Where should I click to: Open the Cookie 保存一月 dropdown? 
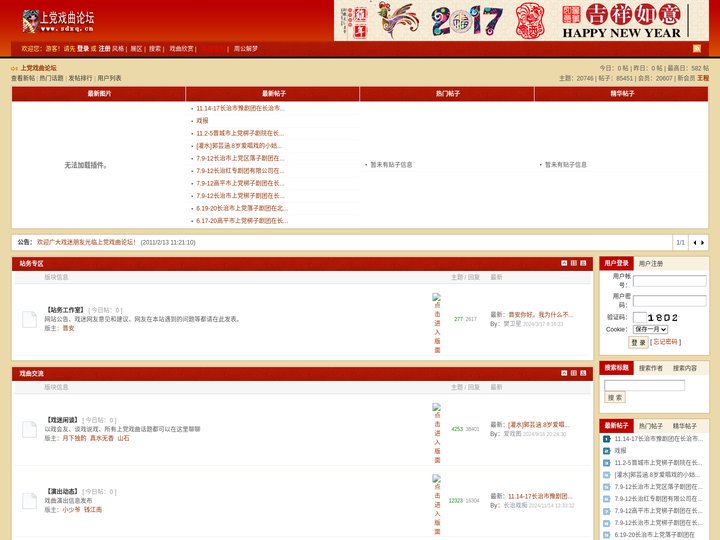click(x=650, y=329)
